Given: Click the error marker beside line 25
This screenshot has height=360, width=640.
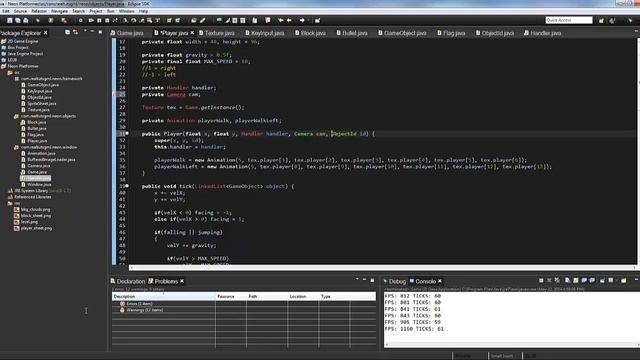Looking at the screenshot, I should [115, 94].
